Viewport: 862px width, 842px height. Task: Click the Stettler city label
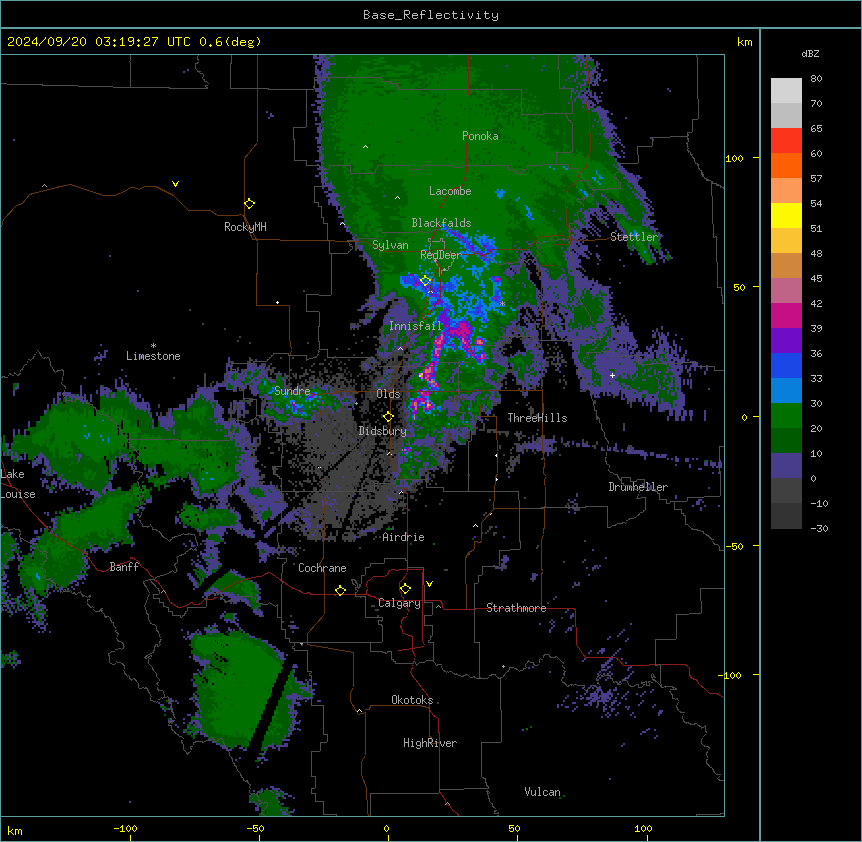coord(634,237)
